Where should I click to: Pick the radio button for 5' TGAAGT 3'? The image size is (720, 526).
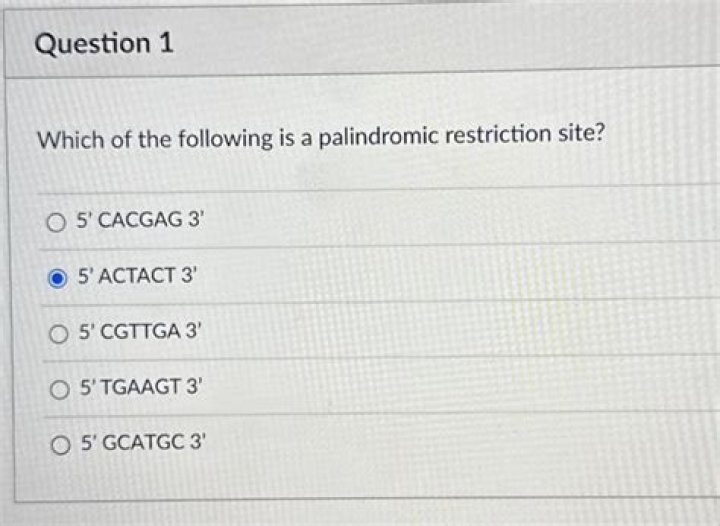point(59,385)
